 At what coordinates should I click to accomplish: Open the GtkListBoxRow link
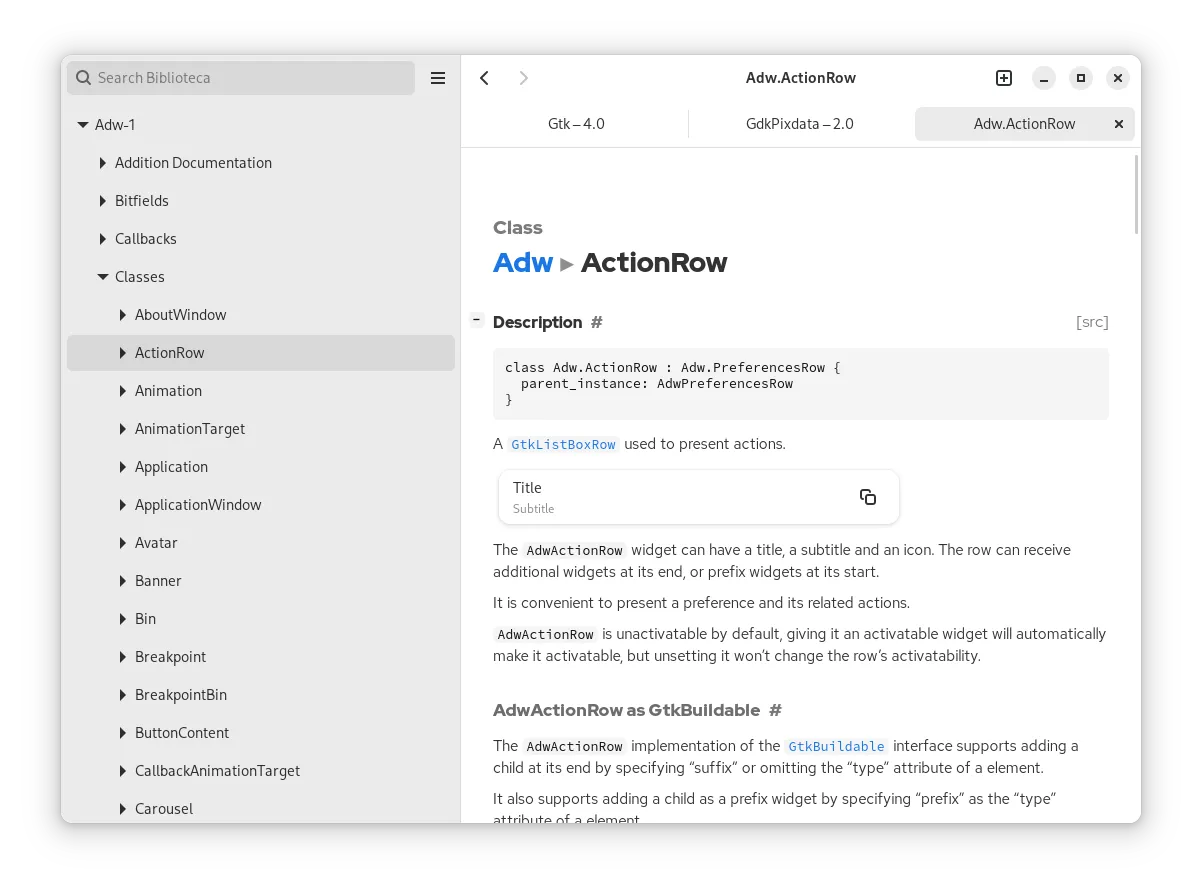pos(563,444)
